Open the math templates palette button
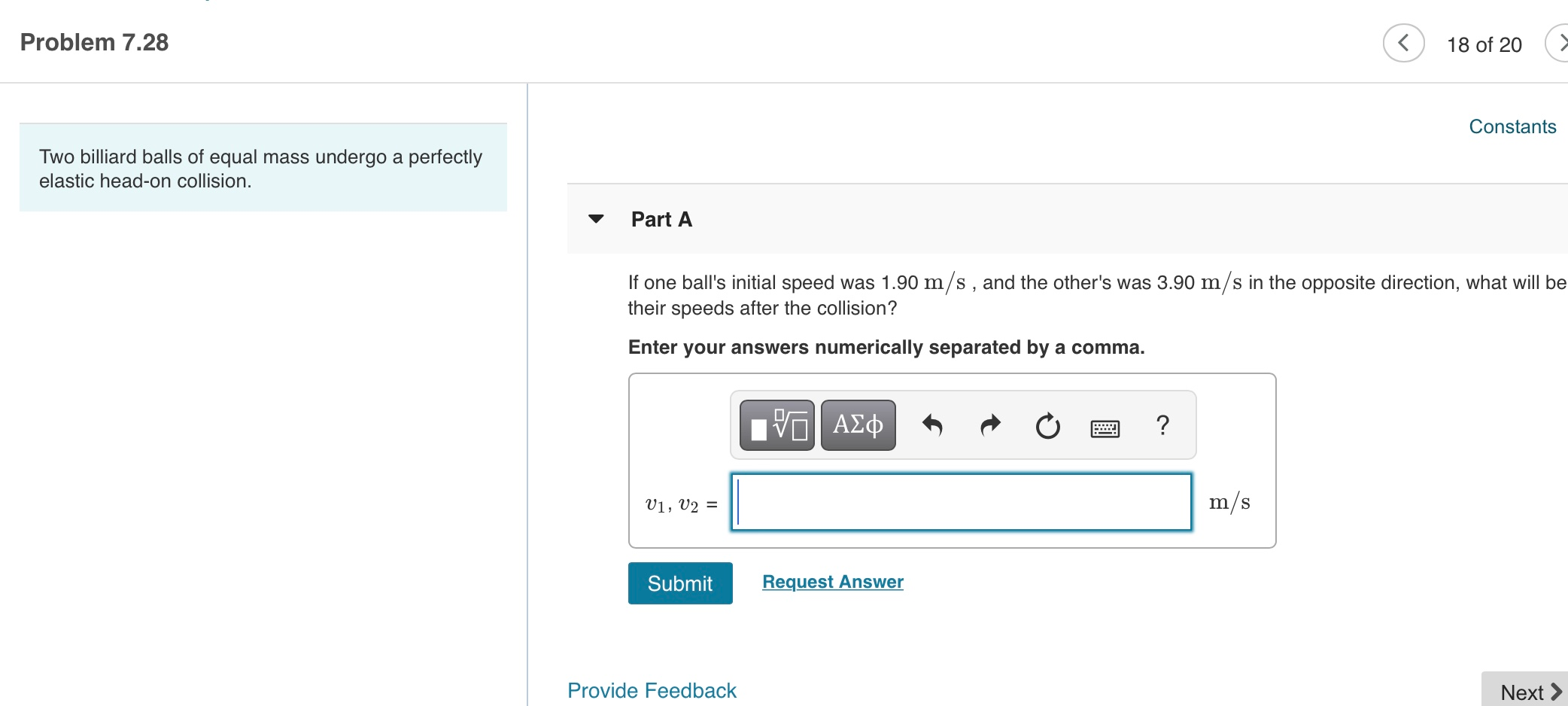 point(776,425)
